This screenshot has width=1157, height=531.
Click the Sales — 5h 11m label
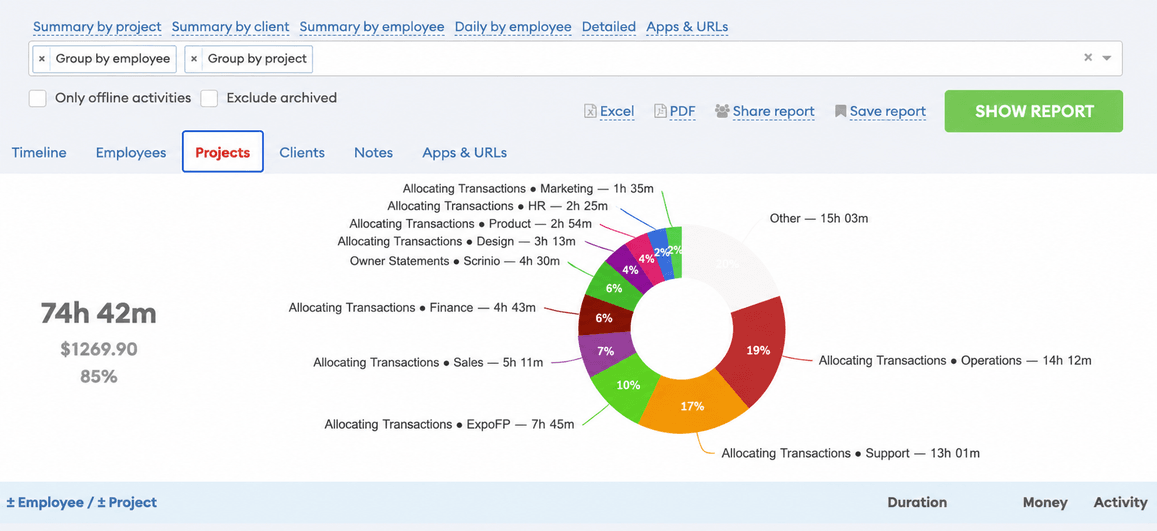tap(428, 362)
